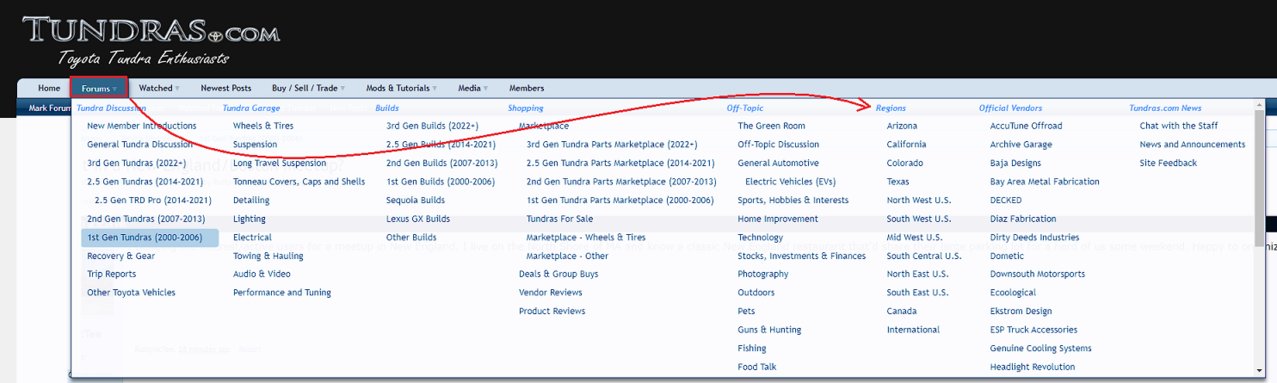Screen dimensions: 1277x383
Task: Open Official Vendors category heading
Action: tap(1010, 108)
